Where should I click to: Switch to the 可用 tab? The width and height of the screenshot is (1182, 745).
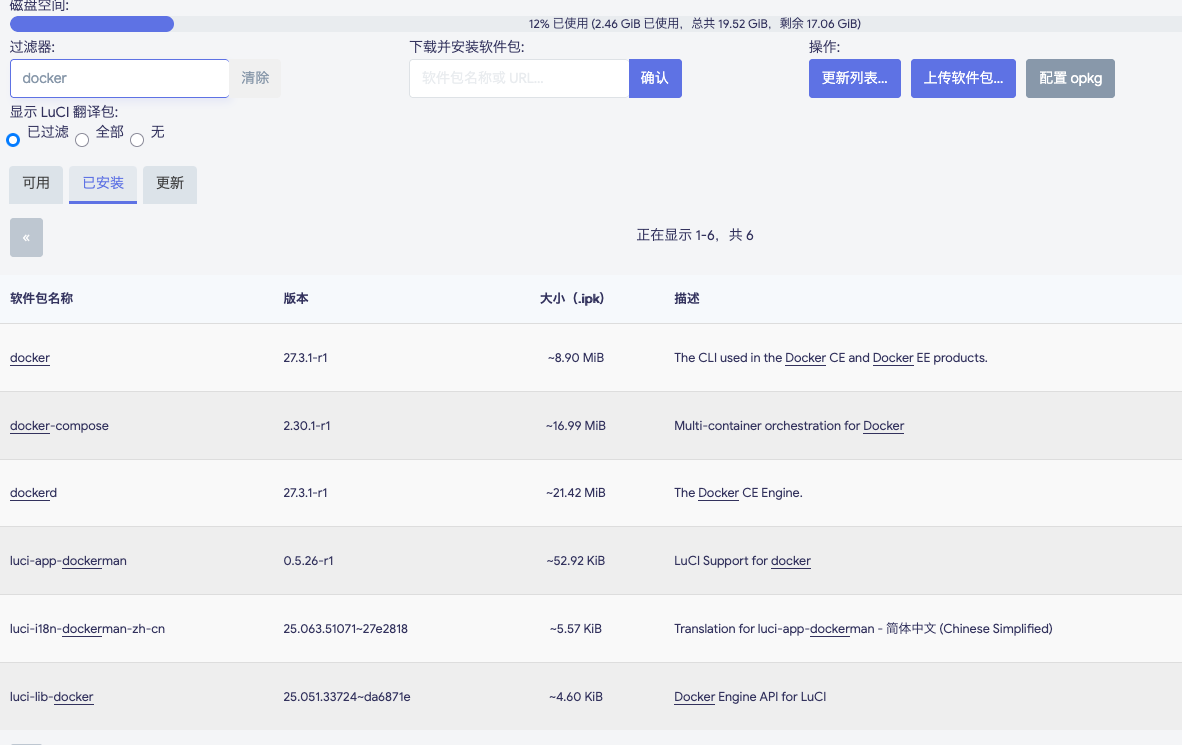coord(35,184)
